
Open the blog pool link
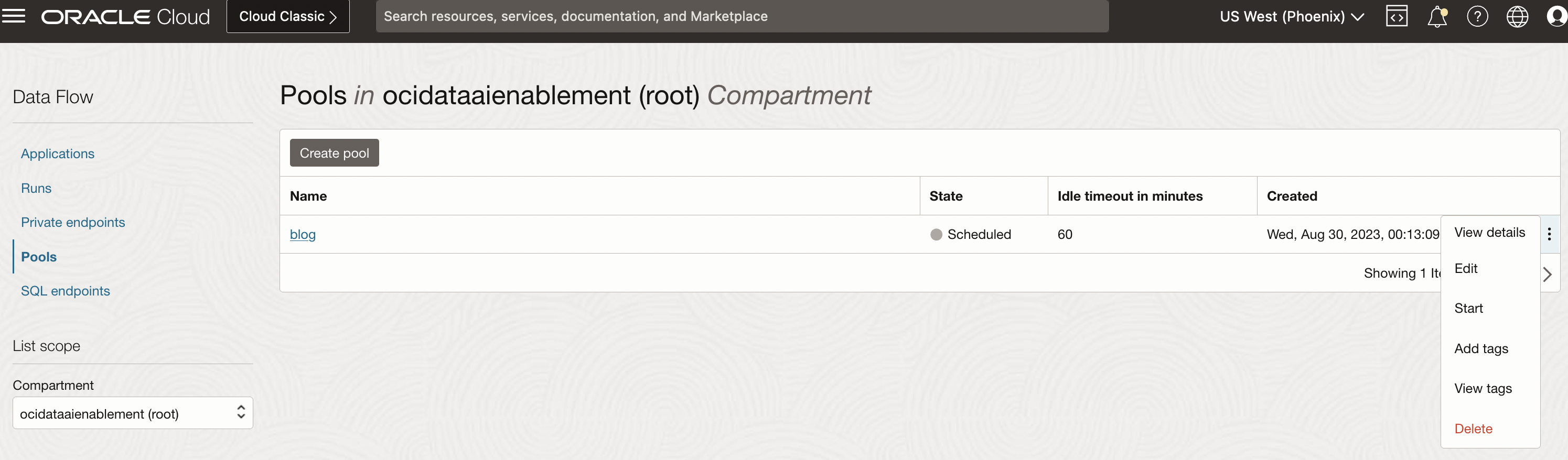click(x=303, y=234)
